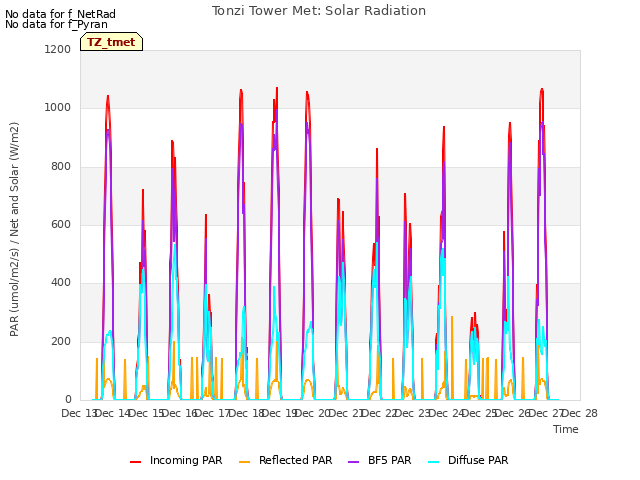This screenshot has width=640, height=480.
Task: Select the Diffuse PAR legend label
Action: pyautogui.click(x=478, y=460)
